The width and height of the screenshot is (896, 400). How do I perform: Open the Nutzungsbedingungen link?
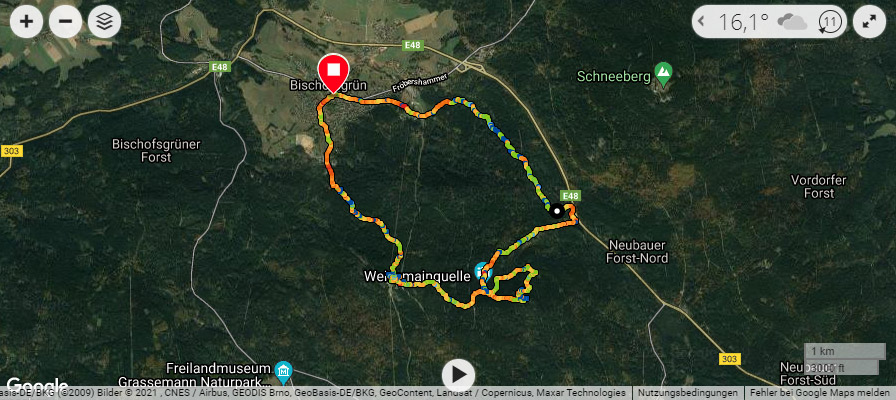pos(688,393)
